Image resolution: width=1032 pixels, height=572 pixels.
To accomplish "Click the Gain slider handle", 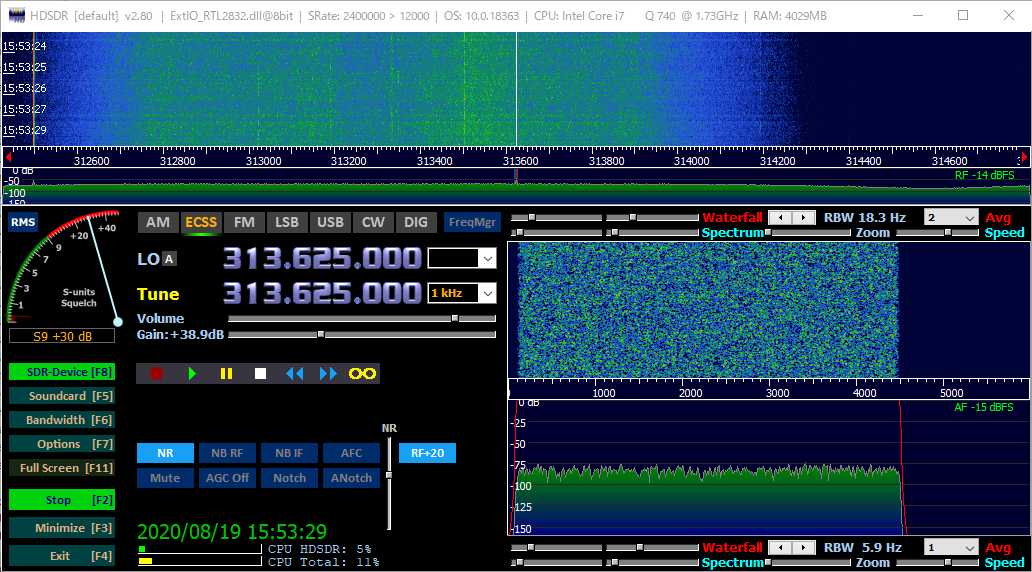I will pyautogui.click(x=321, y=334).
